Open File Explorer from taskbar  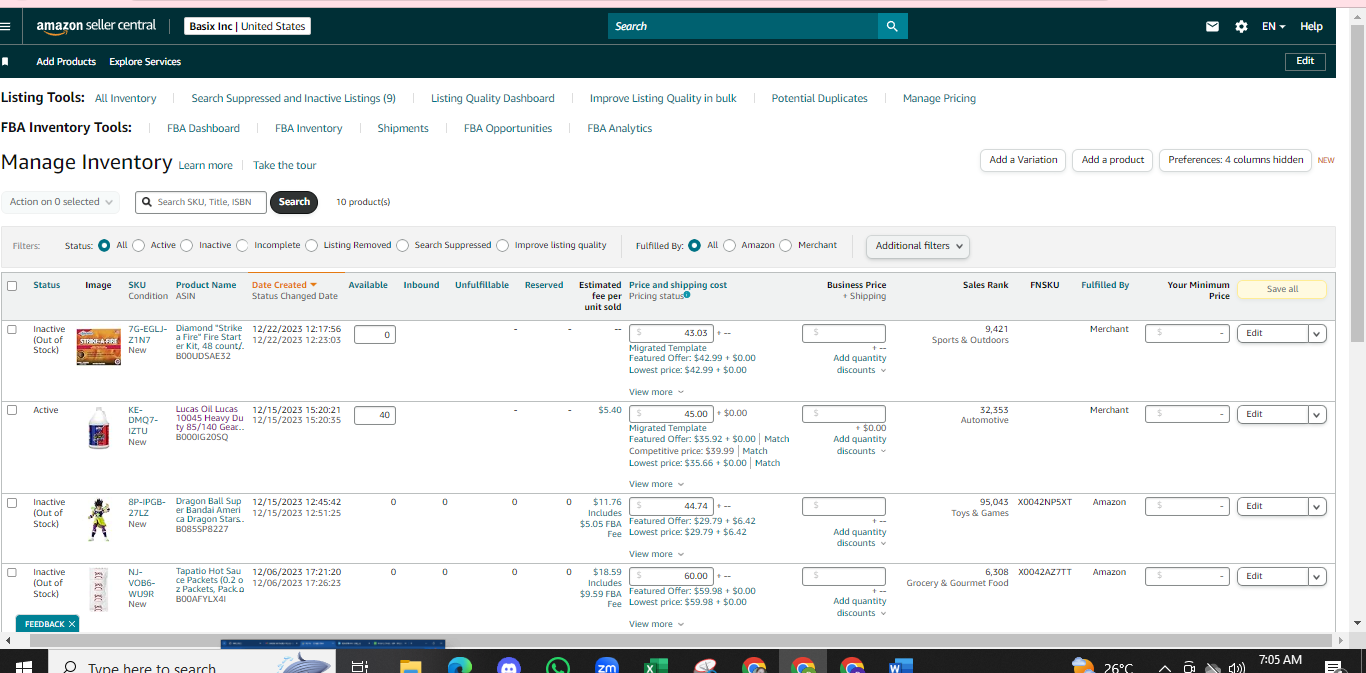point(410,666)
